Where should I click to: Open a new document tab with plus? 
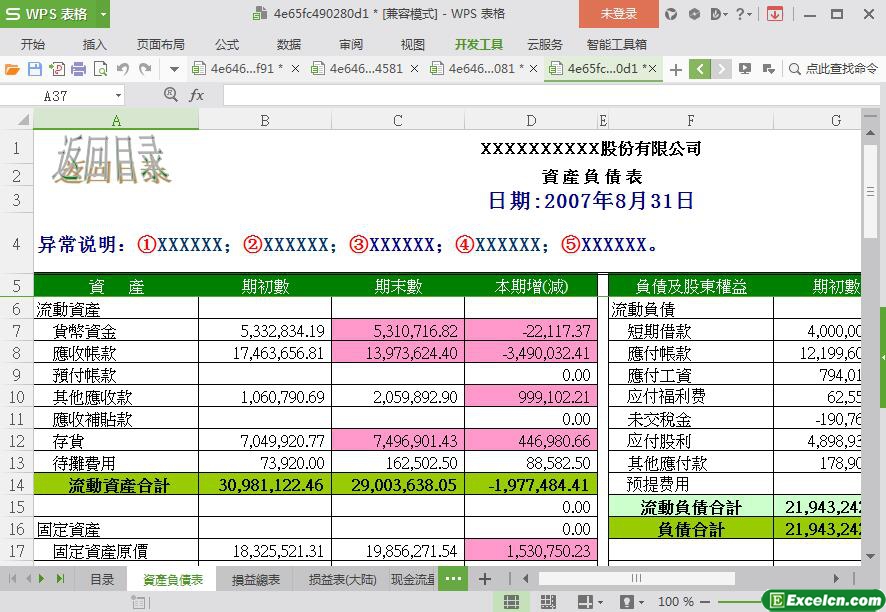[676, 69]
